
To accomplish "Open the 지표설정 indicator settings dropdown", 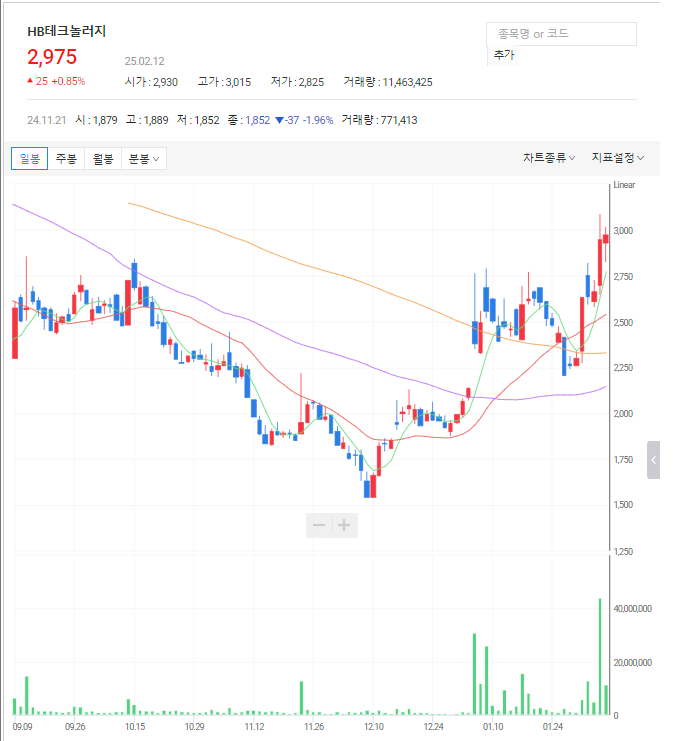I will click(617, 158).
